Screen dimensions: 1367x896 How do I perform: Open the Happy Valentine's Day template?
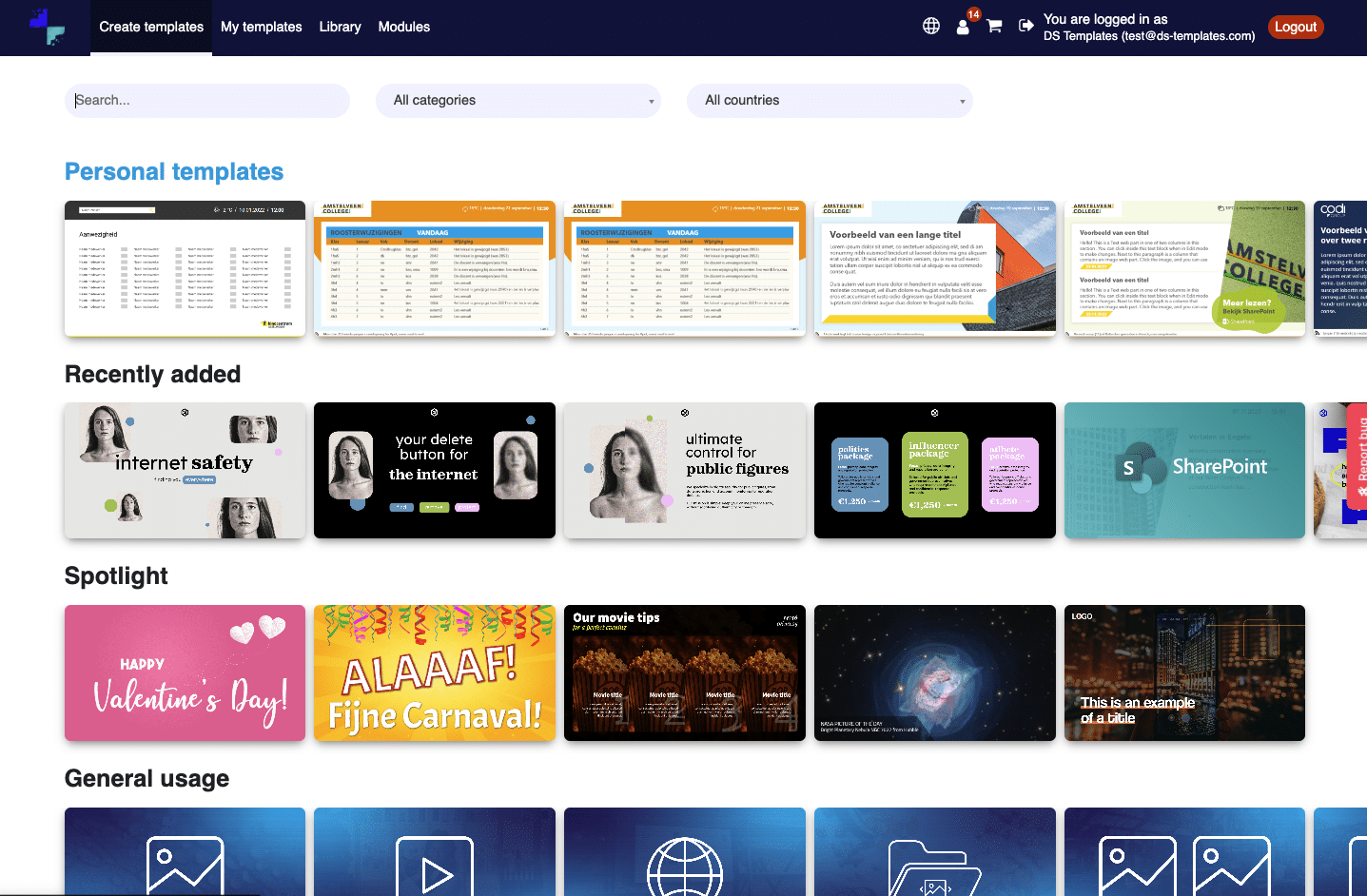tap(184, 672)
